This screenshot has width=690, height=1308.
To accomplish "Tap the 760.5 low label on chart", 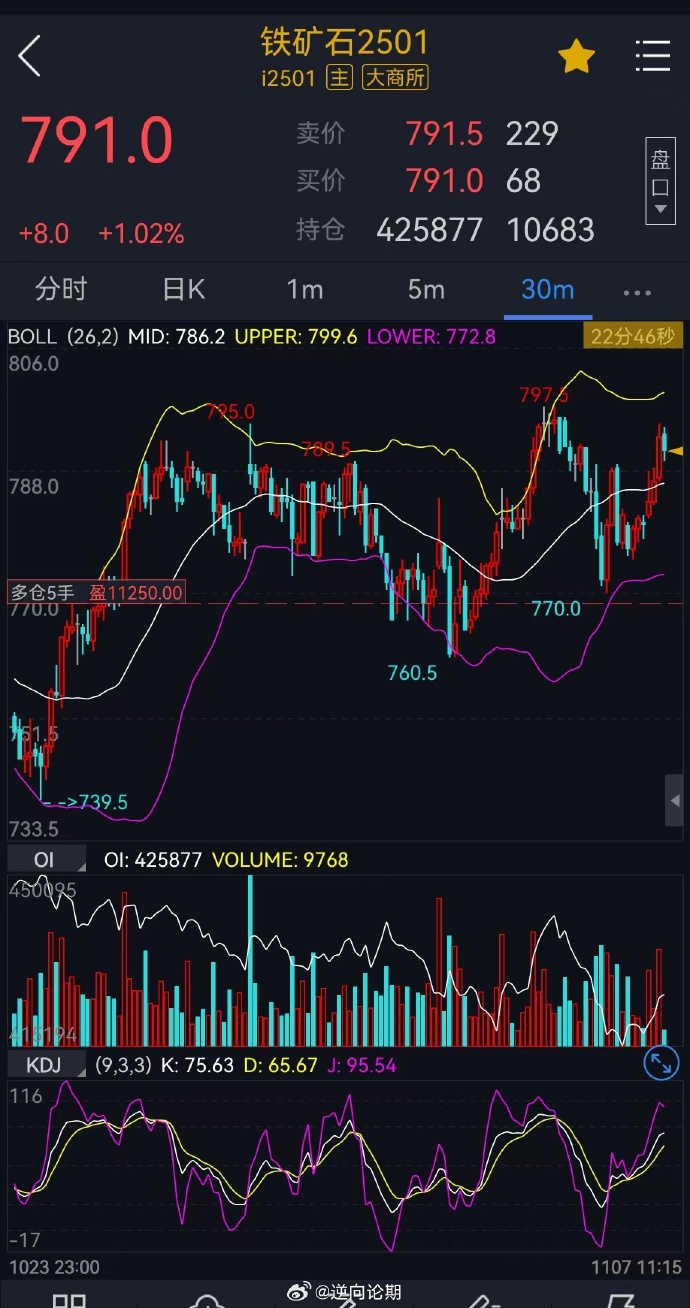I will click(412, 674).
